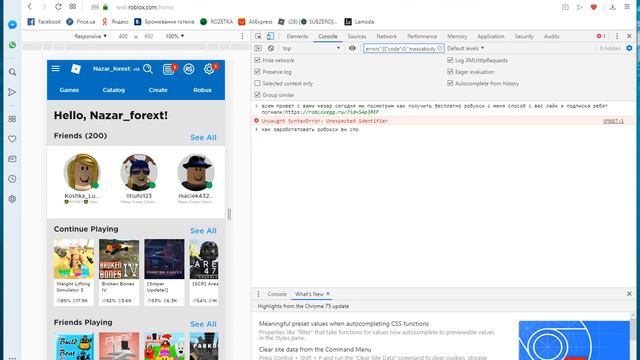Click the console filter input field
This screenshot has height=360, width=640.
403,48
